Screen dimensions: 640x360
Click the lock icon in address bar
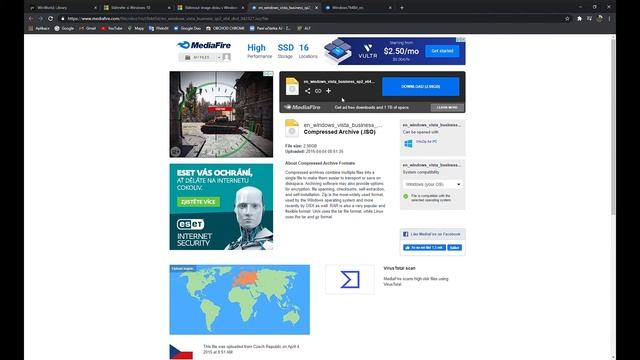click(62, 18)
